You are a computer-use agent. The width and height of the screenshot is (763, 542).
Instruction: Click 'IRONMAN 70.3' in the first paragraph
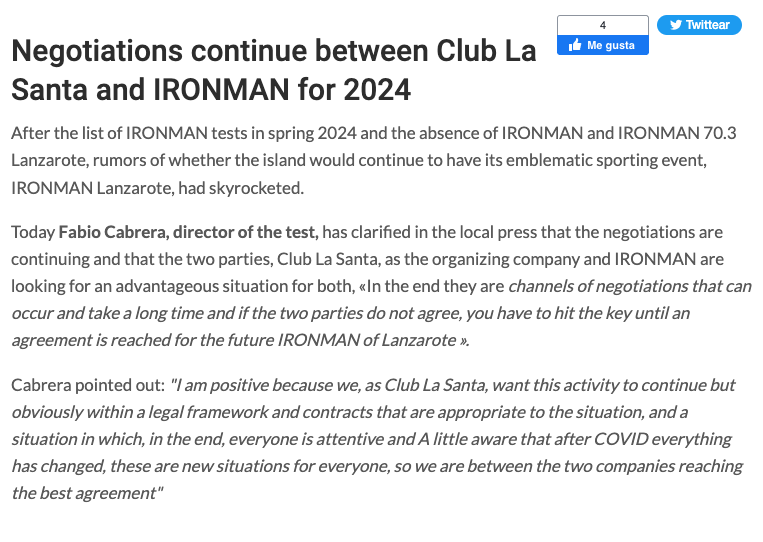coord(677,133)
